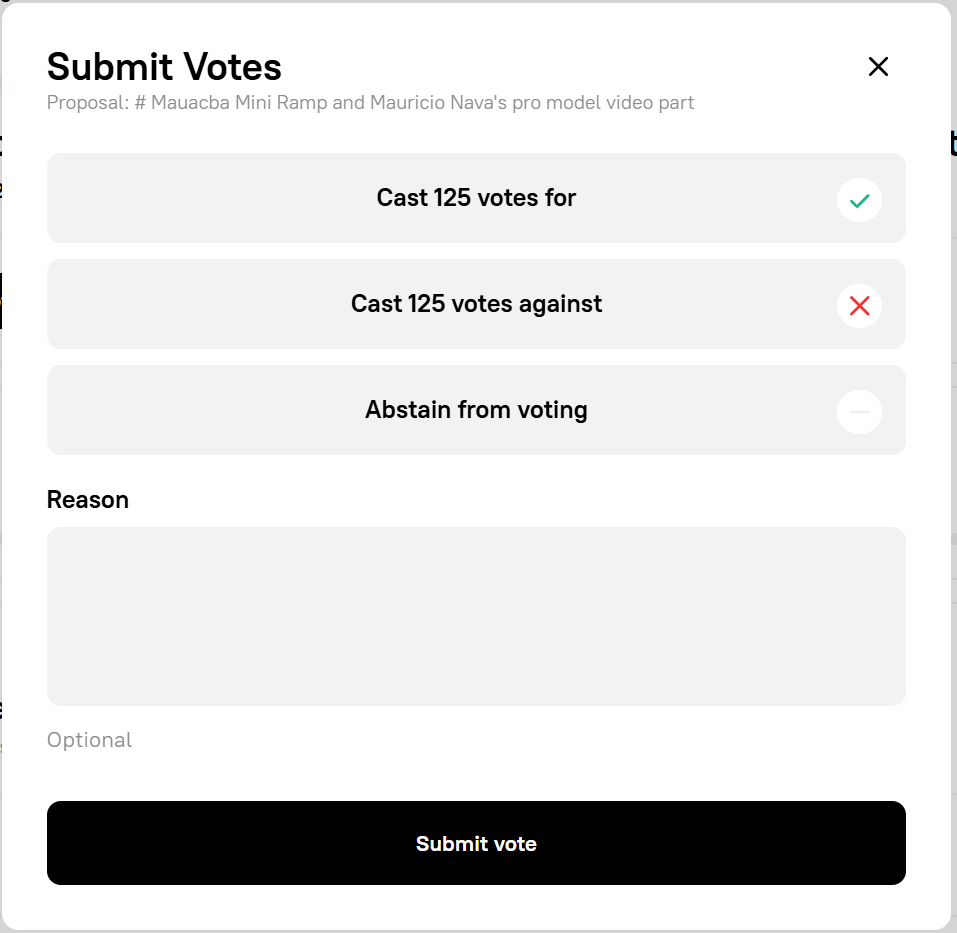This screenshot has width=957, height=933.
Task: Click the Reason field label
Action: [87, 499]
